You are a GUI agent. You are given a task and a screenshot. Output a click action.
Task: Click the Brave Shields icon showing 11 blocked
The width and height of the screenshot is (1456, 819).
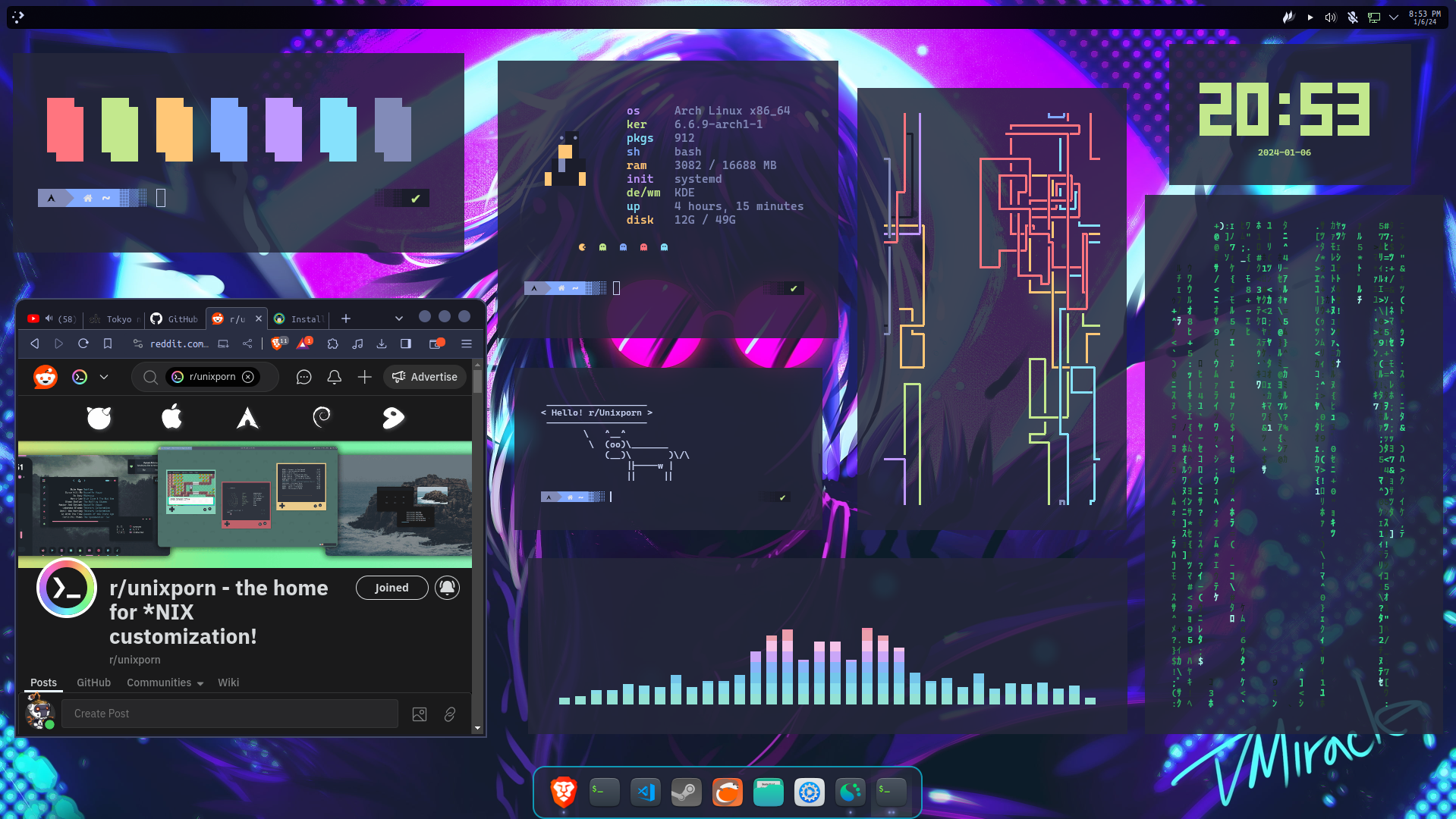pos(276,344)
